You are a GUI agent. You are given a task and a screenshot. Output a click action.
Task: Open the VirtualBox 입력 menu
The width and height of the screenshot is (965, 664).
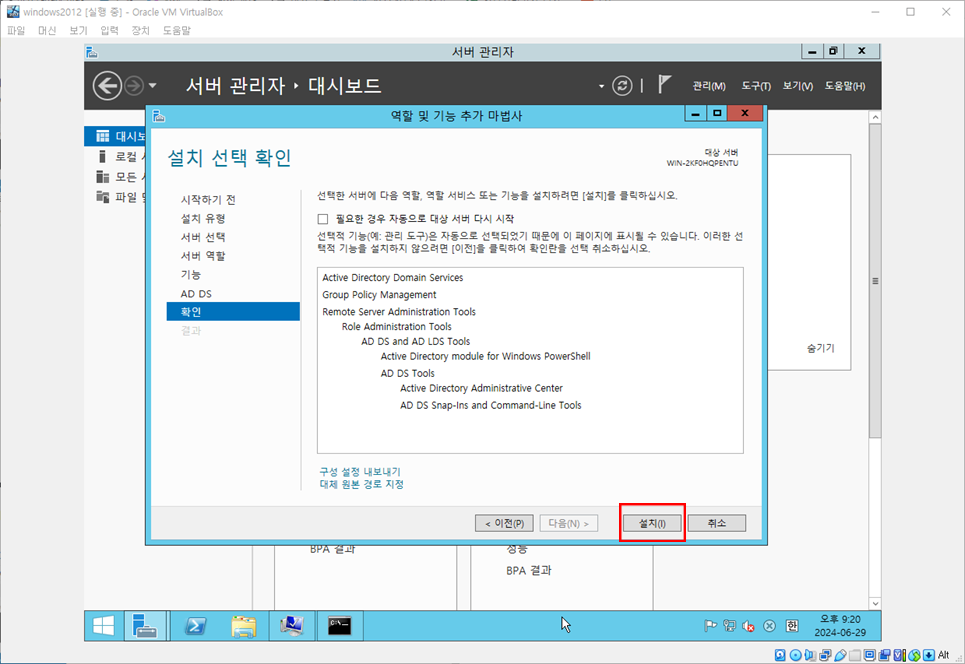[x=109, y=30]
